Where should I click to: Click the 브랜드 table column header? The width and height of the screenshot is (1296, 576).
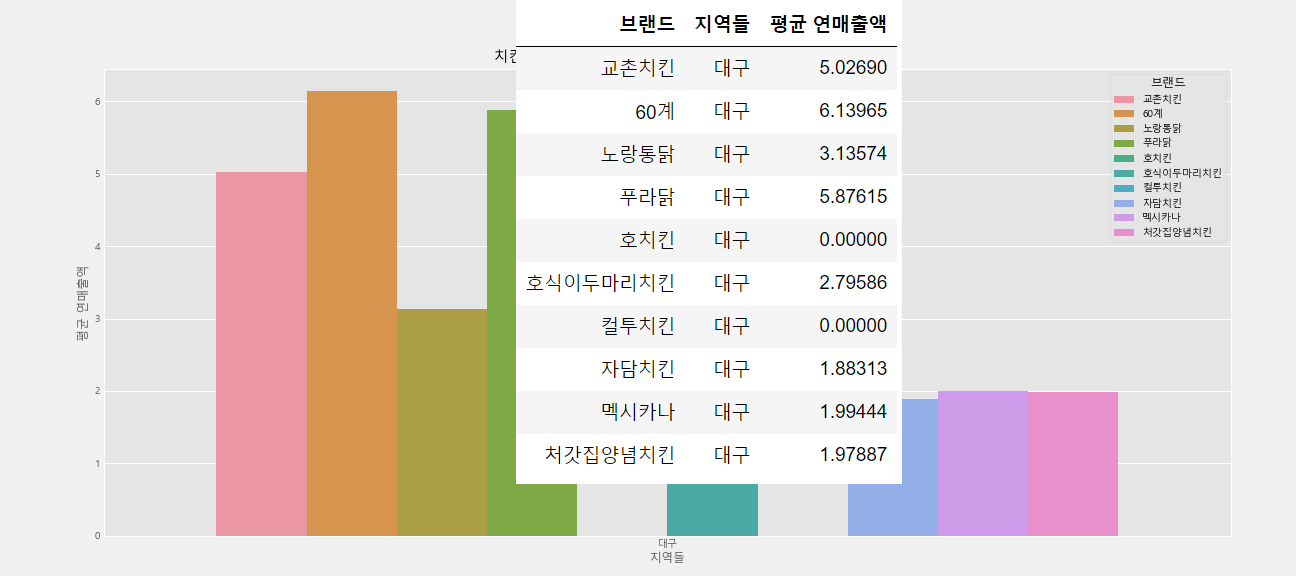tap(647, 24)
